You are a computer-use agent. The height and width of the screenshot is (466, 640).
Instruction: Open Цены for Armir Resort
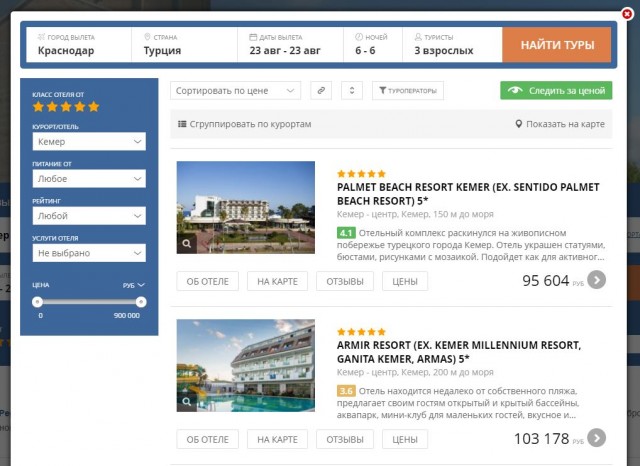point(405,439)
